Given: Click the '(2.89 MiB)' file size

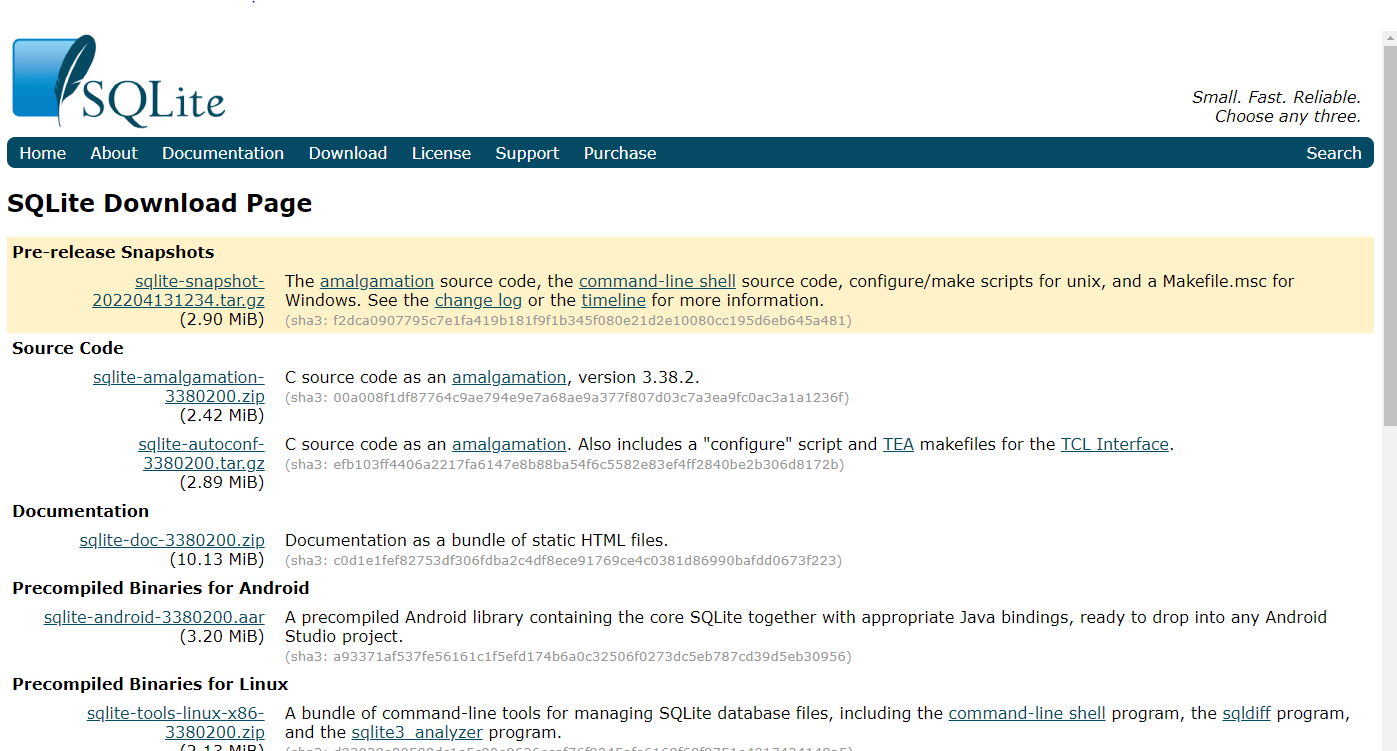Looking at the screenshot, I should (222, 482).
